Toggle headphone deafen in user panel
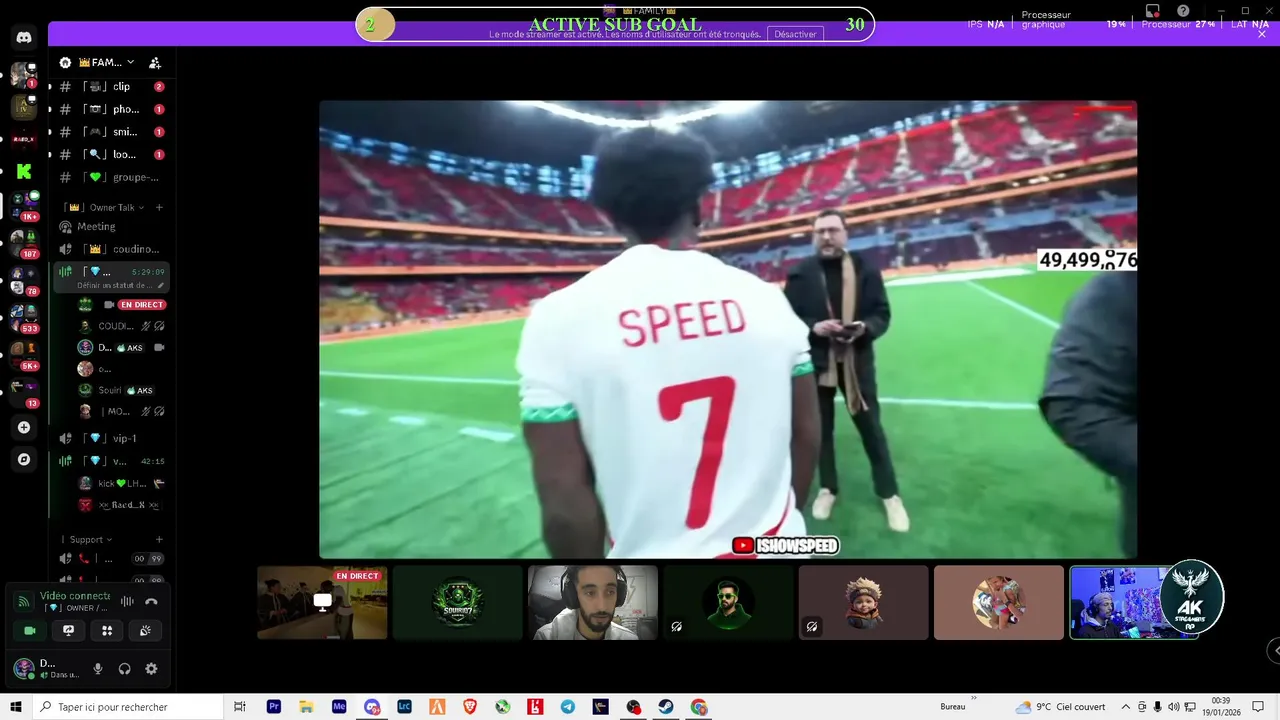The width and height of the screenshot is (1280, 720). [125, 669]
